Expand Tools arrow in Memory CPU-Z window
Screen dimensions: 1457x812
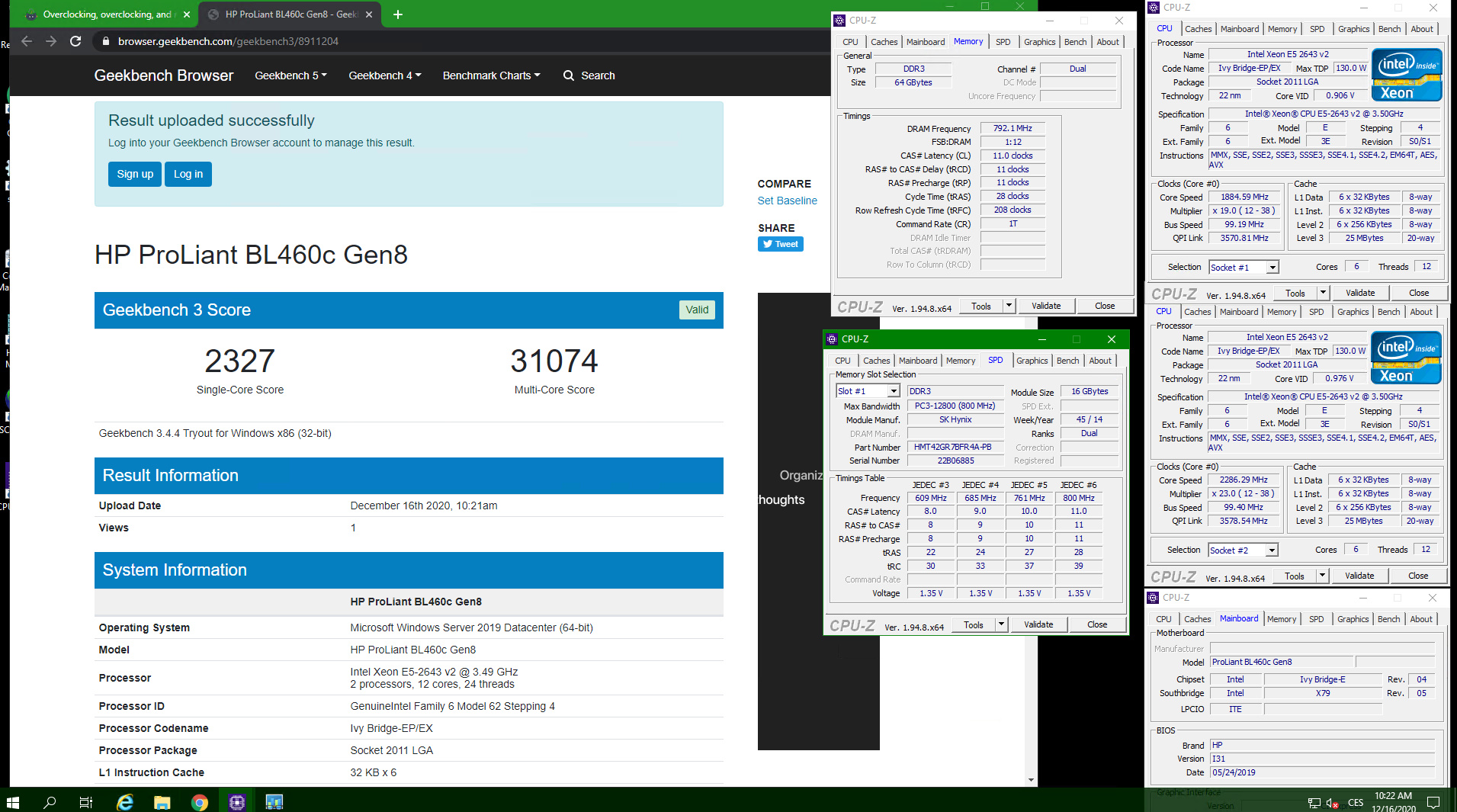click(1009, 306)
